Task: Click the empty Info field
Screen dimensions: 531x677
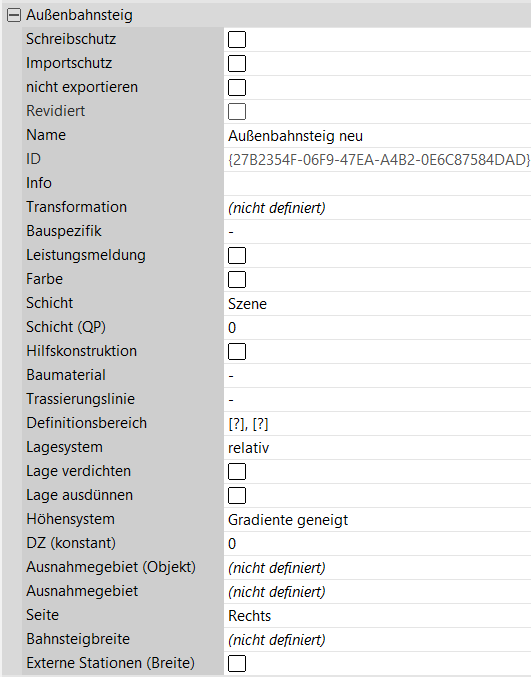Action: tap(377, 183)
